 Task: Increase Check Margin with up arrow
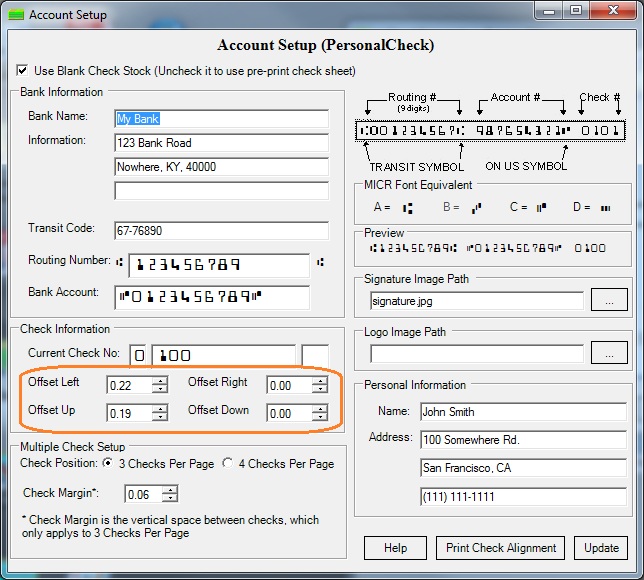(x=170, y=489)
